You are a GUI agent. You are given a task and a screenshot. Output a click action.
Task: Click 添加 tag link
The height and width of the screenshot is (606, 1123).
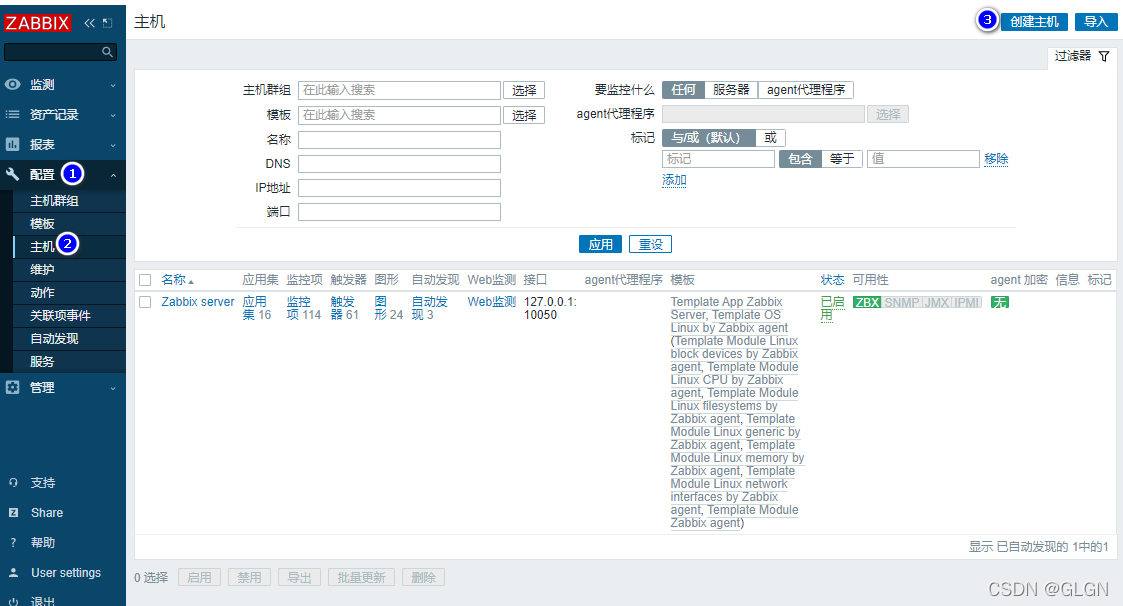(x=674, y=181)
